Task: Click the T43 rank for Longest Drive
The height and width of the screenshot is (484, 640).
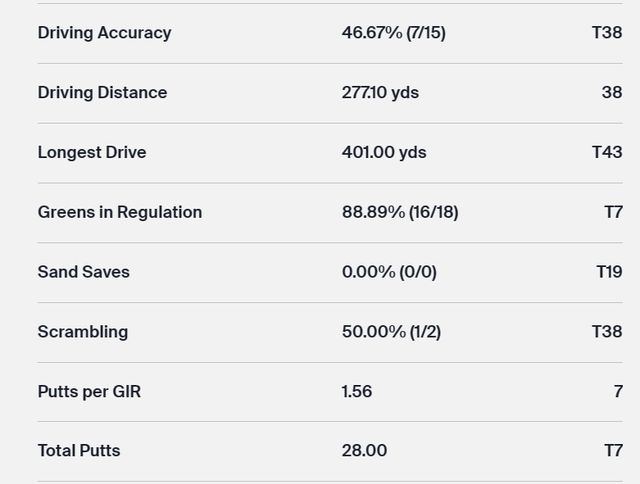Action: pyautogui.click(x=606, y=152)
